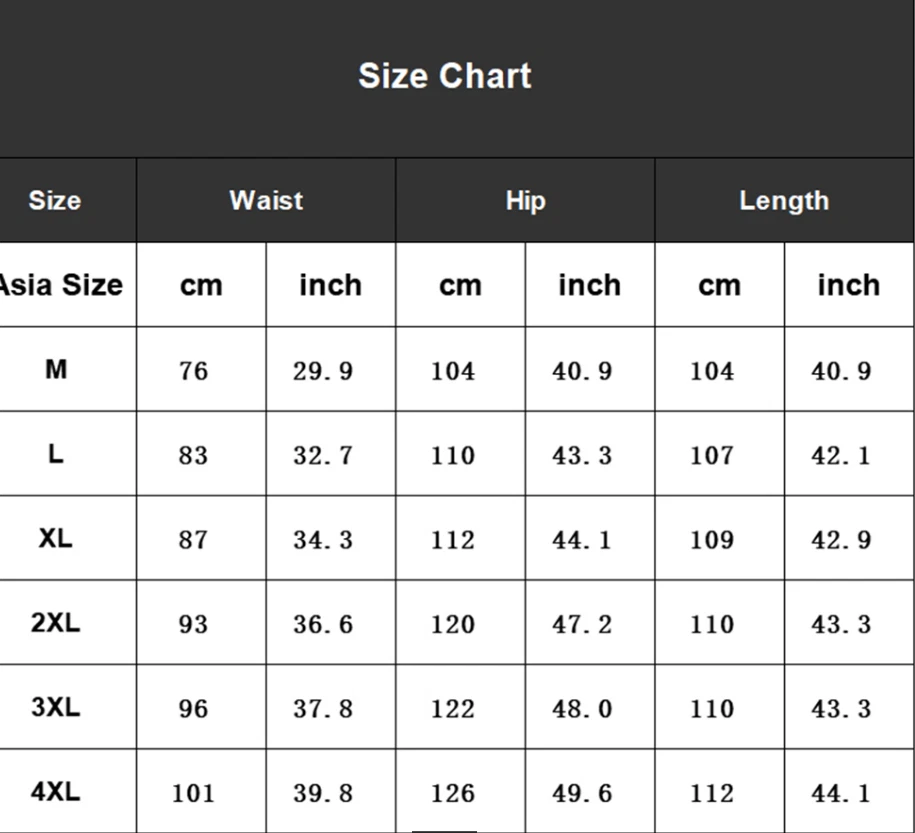The height and width of the screenshot is (833, 915).
Task: Click the Size Chart title
Action: point(445,76)
